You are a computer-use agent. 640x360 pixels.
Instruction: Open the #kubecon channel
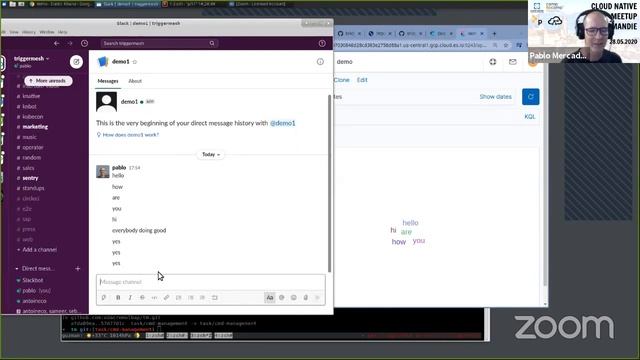33,117
